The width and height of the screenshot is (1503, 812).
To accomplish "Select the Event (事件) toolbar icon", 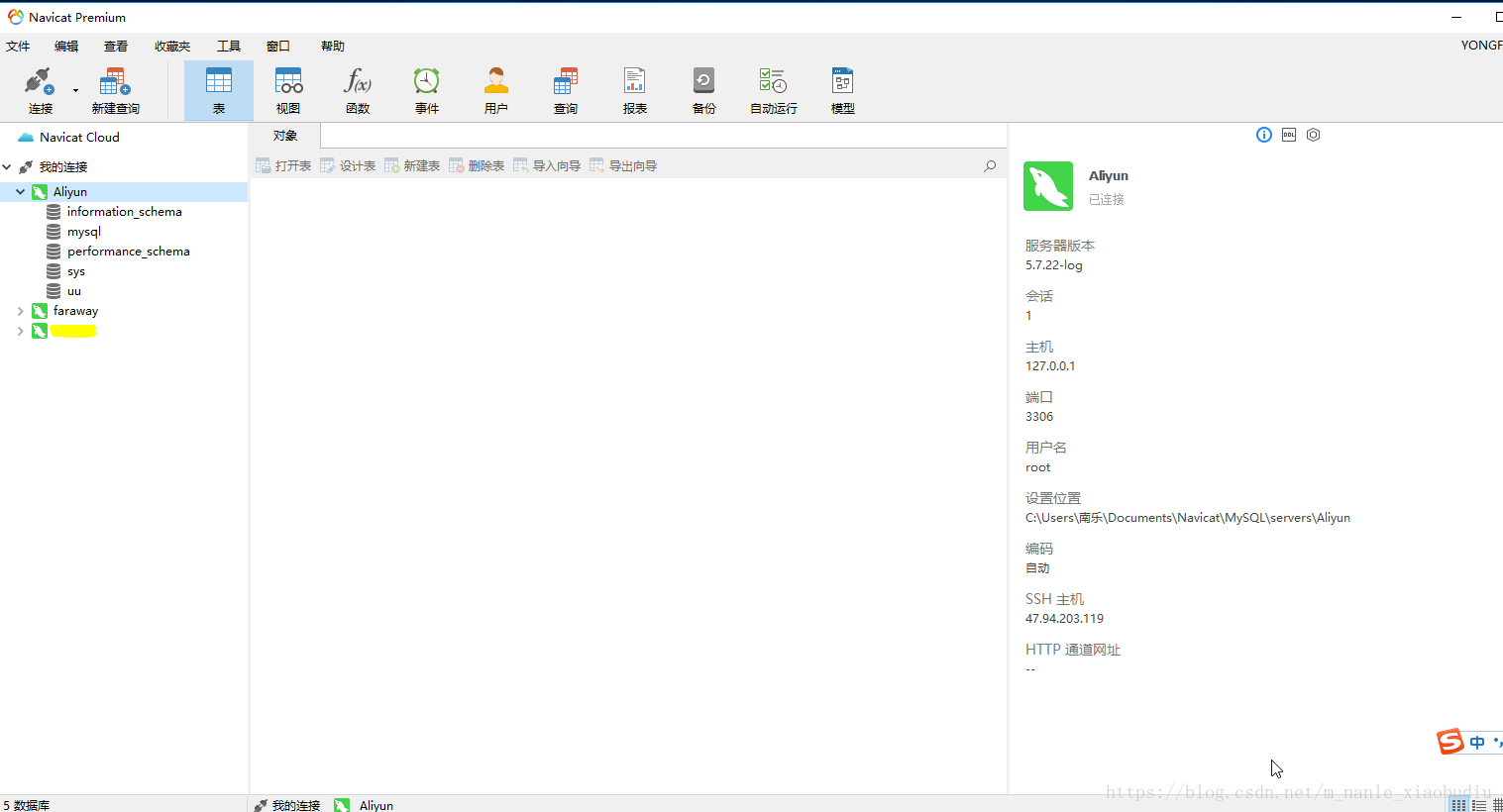I will pos(427,90).
